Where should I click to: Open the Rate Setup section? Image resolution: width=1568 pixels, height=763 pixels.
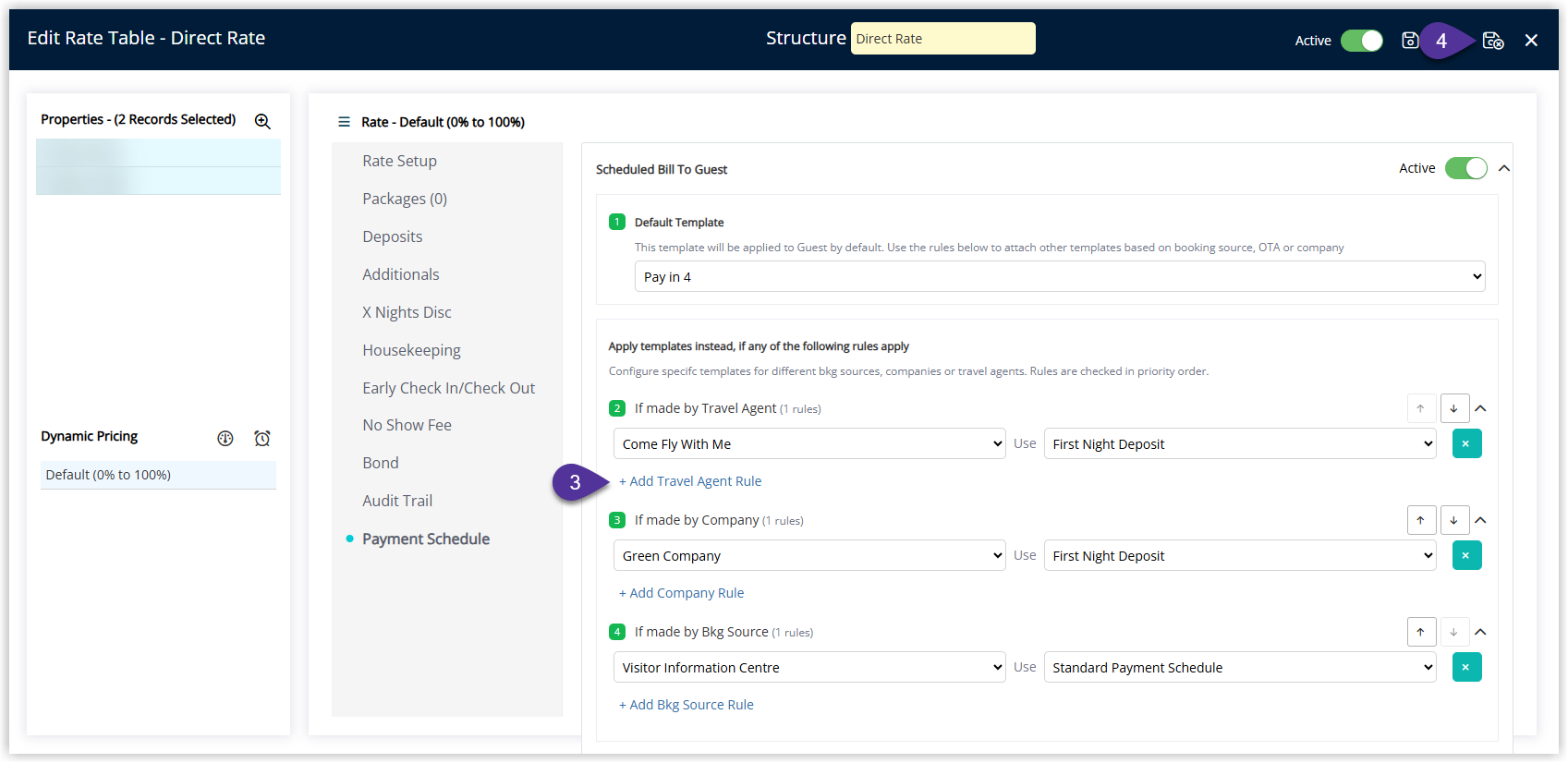pyautogui.click(x=399, y=161)
